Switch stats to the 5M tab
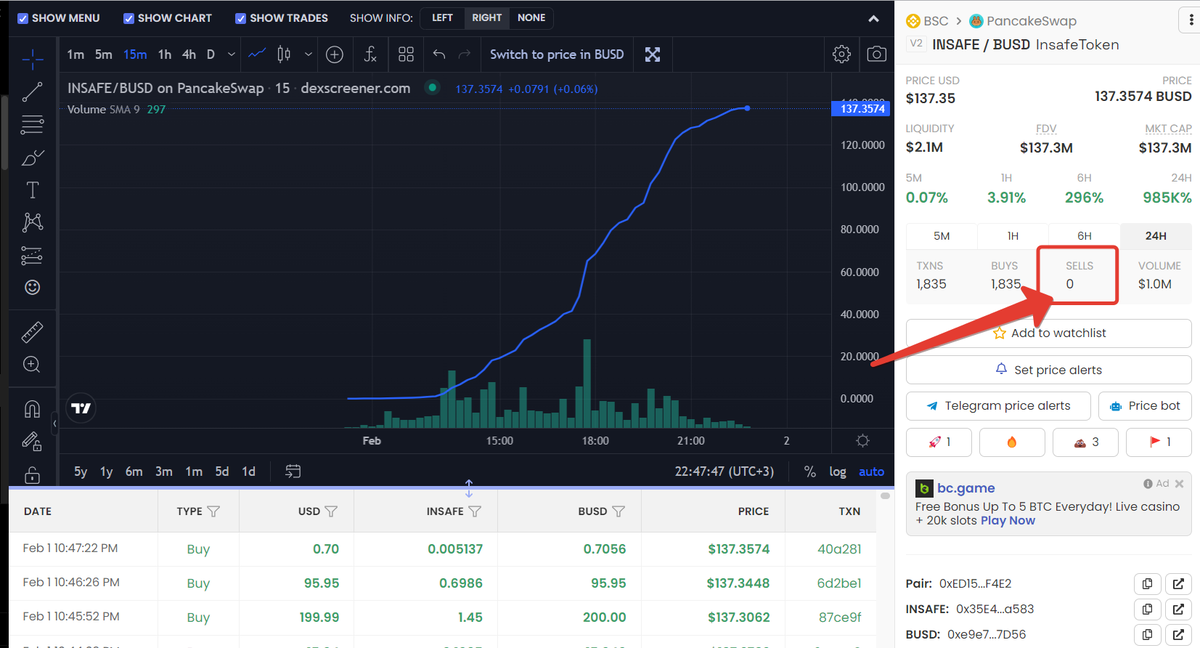This screenshot has width=1200, height=648. coord(941,236)
